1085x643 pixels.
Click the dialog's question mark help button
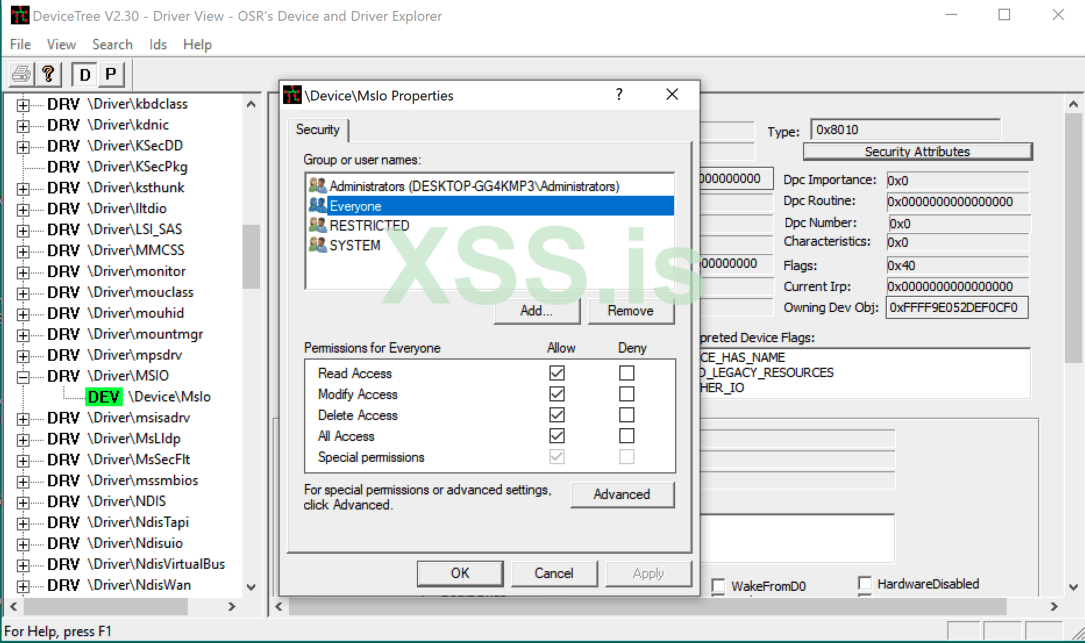coord(619,94)
